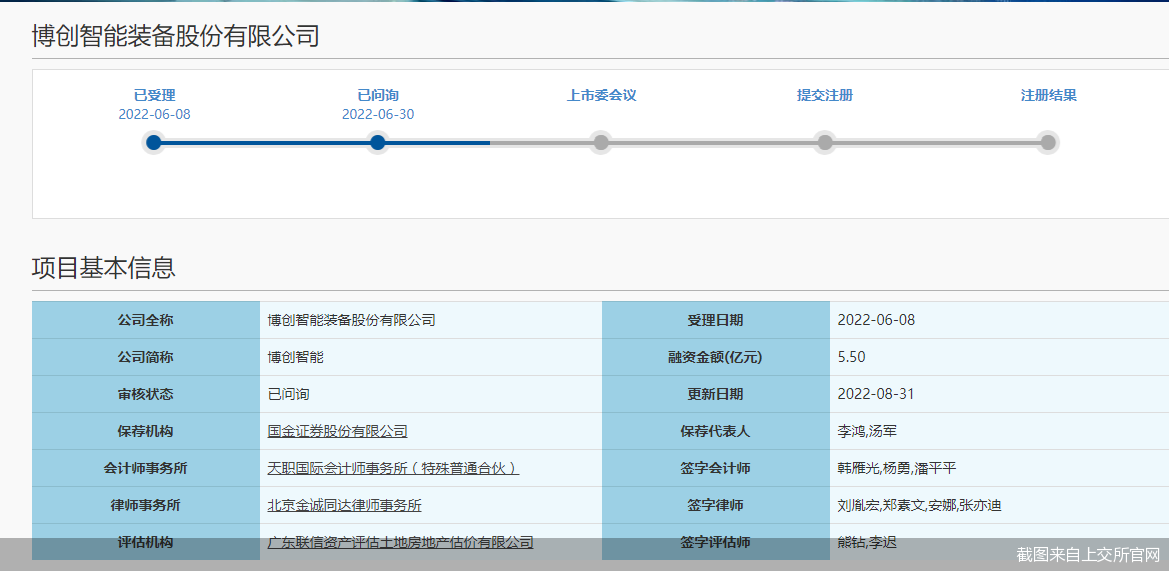Click the 提交注册 stage circle on the timeline
Screen dimensions: 1169x571
[825, 142]
